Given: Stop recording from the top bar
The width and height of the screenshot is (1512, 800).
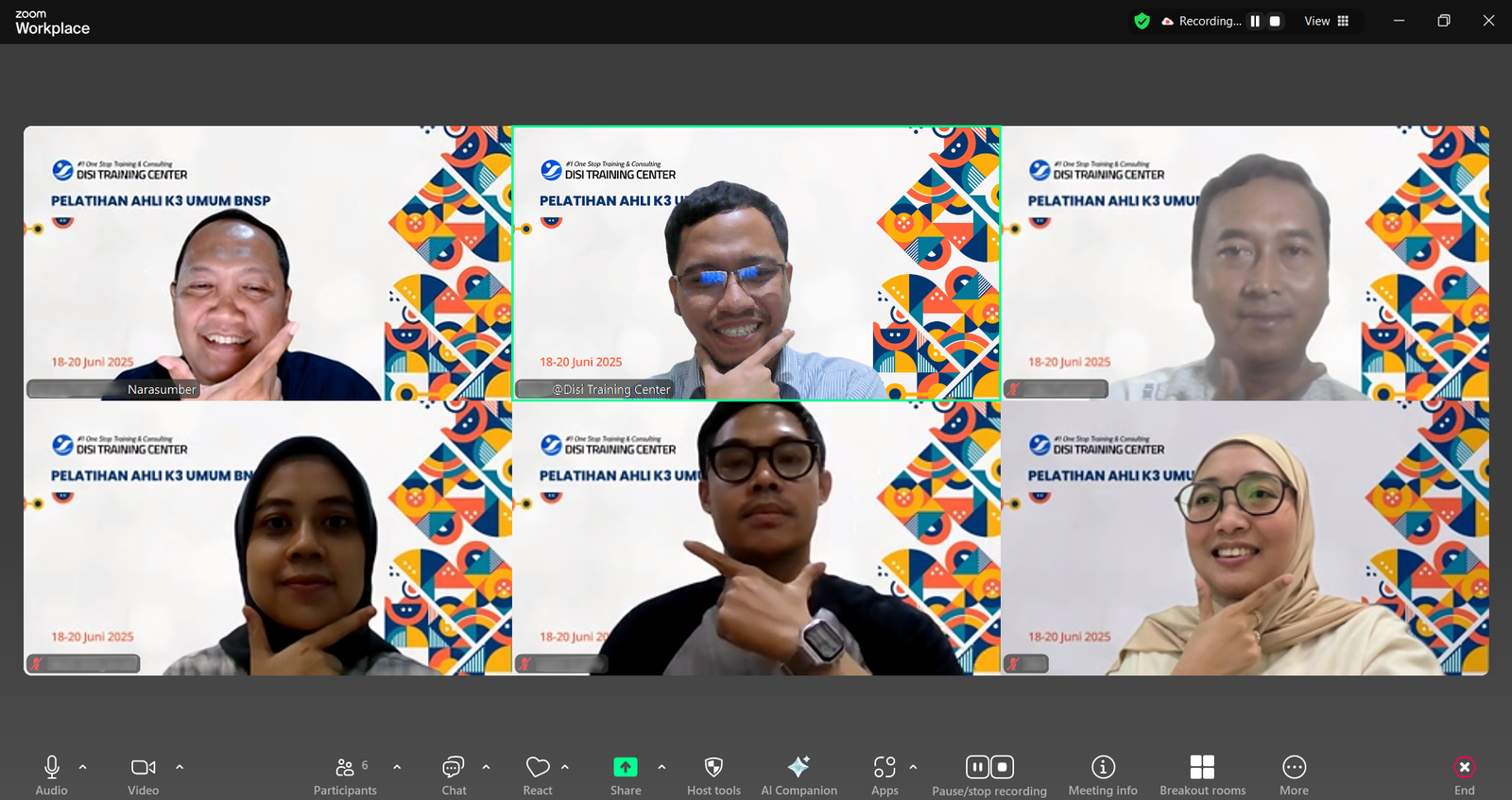Looking at the screenshot, I should tap(1275, 21).
